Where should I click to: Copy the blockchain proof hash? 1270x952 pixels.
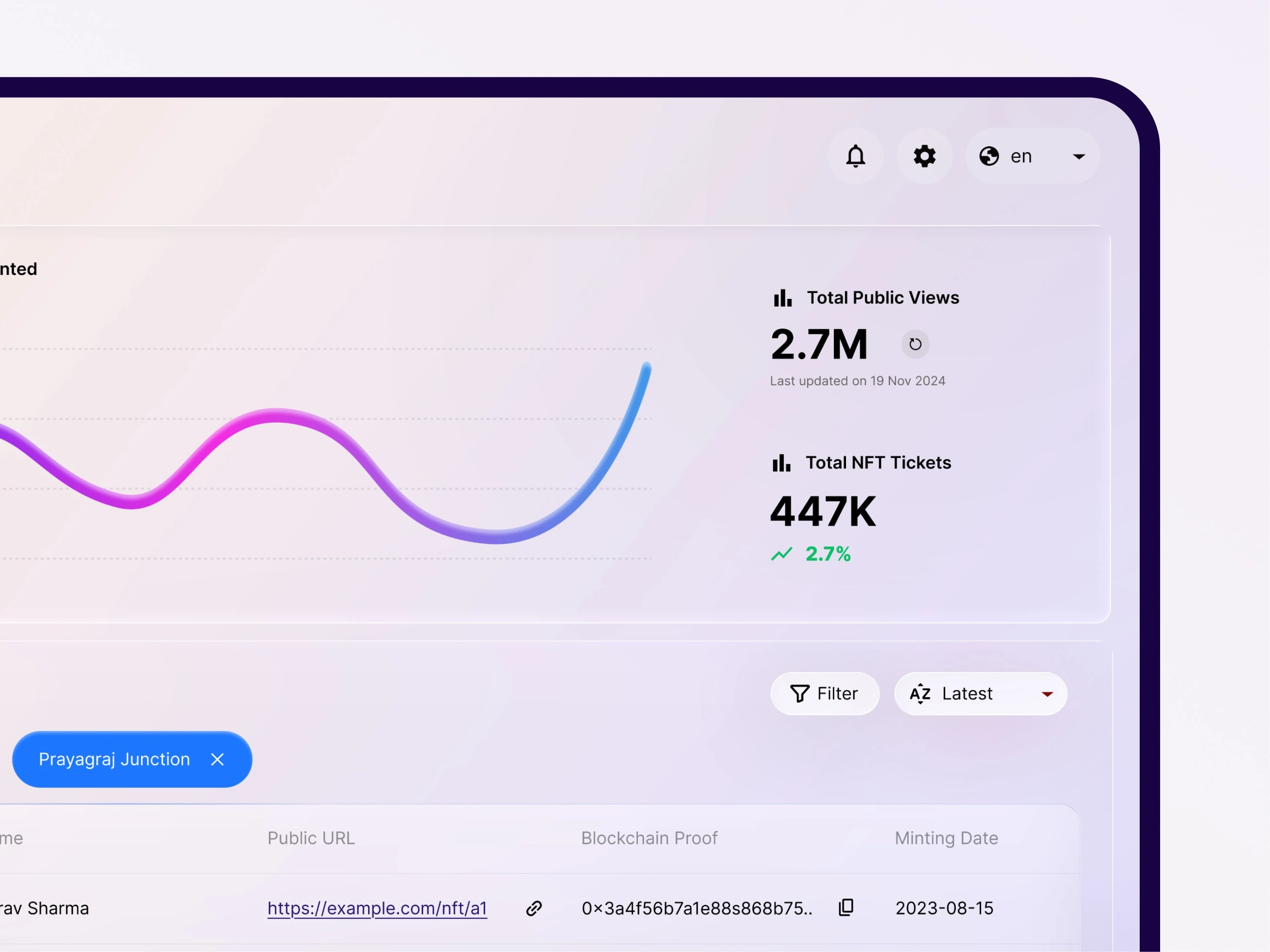pyautogui.click(x=847, y=907)
